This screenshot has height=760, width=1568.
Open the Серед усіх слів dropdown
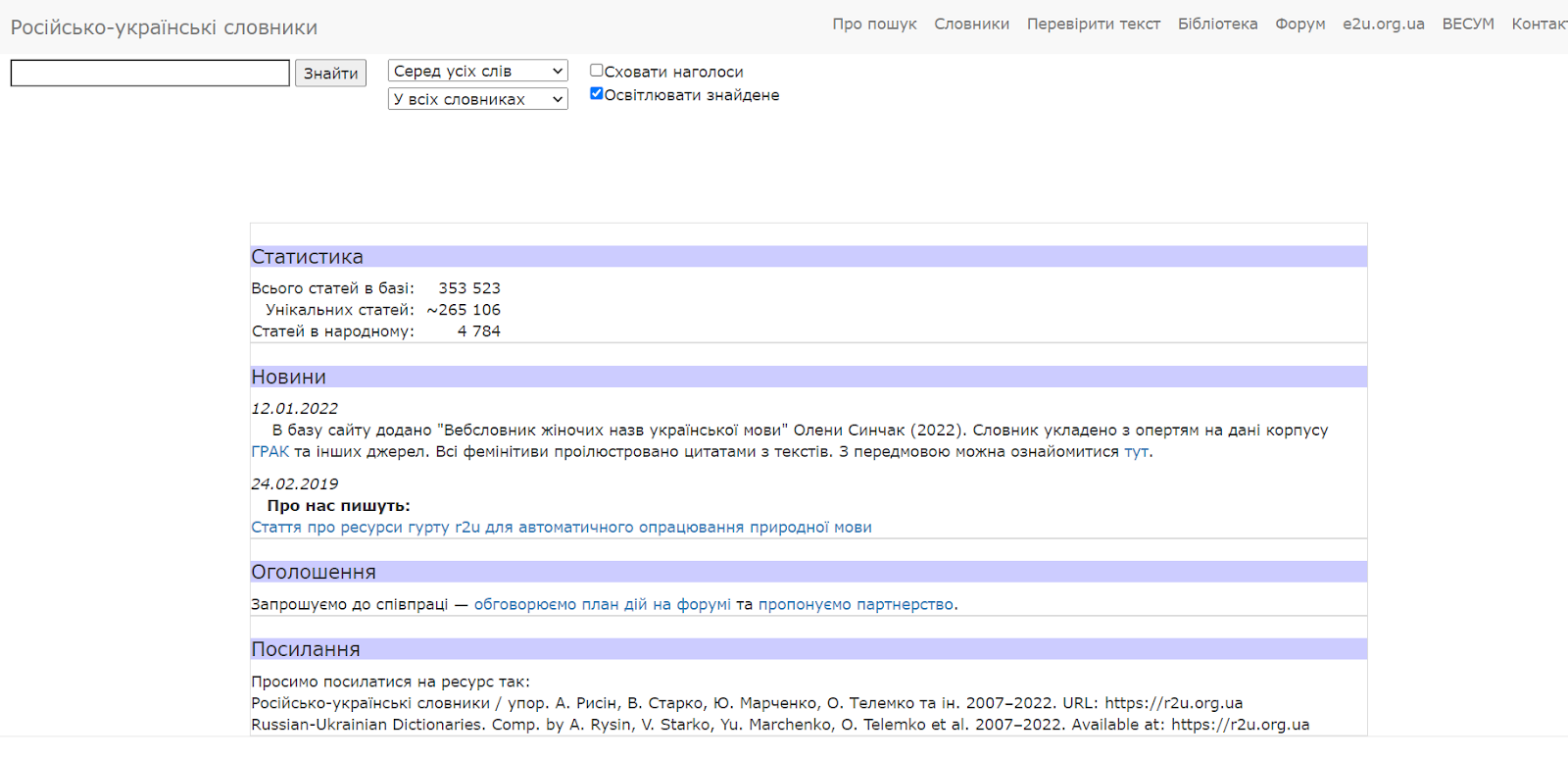pyautogui.click(x=477, y=72)
